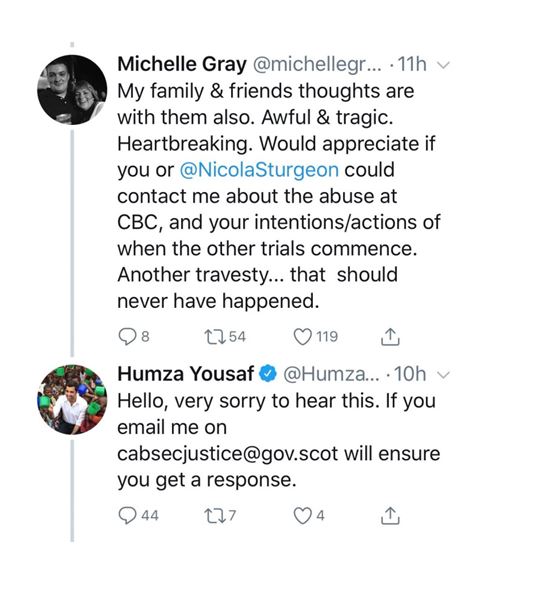Click the Humza Yousaf display name
This screenshot has width=554, height=591.
(185, 374)
